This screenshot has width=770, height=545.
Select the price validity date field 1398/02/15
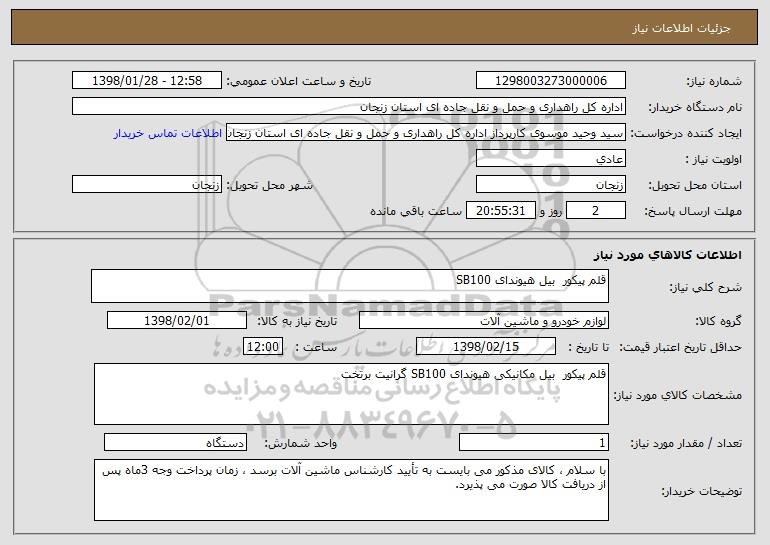click(486, 347)
